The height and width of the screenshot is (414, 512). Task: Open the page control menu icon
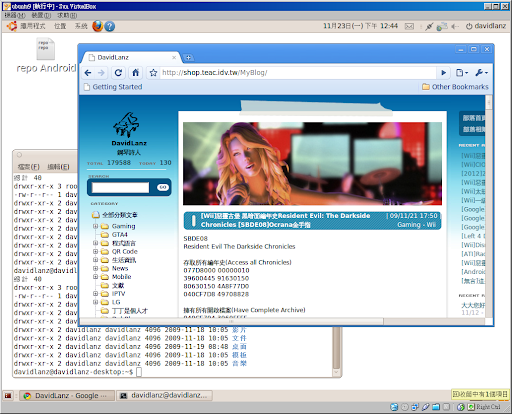pos(462,73)
